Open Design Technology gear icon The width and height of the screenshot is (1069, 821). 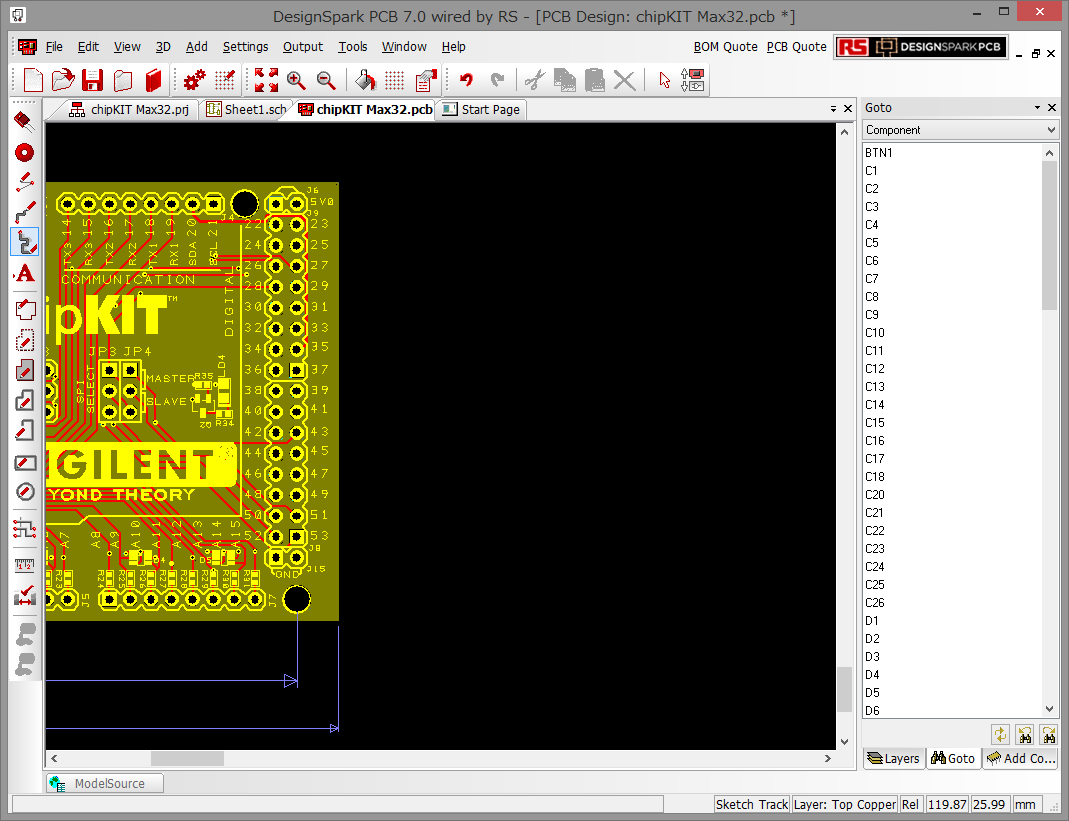click(194, 80)
